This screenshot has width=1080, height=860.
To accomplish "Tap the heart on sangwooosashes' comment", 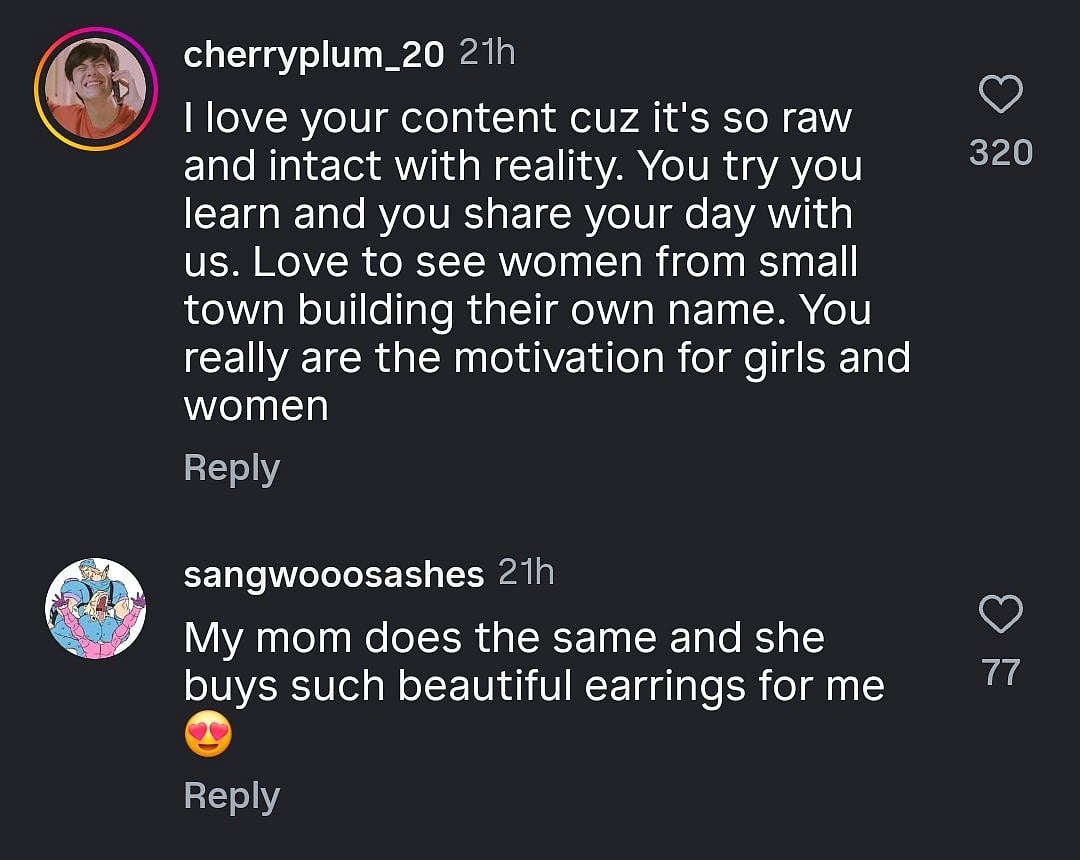I will 1000,614.
